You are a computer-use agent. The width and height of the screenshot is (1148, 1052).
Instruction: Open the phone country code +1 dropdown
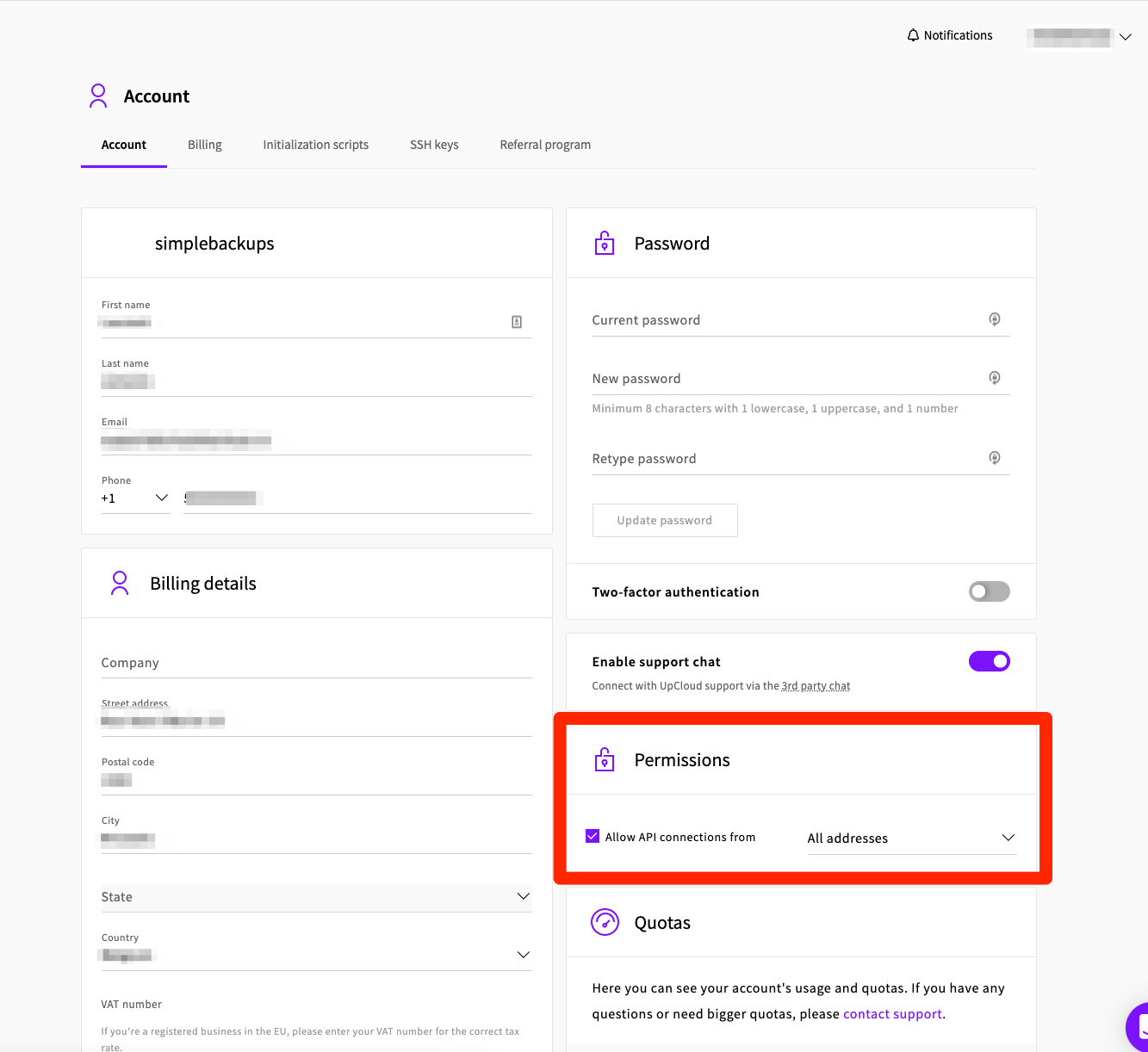(135, 498)
